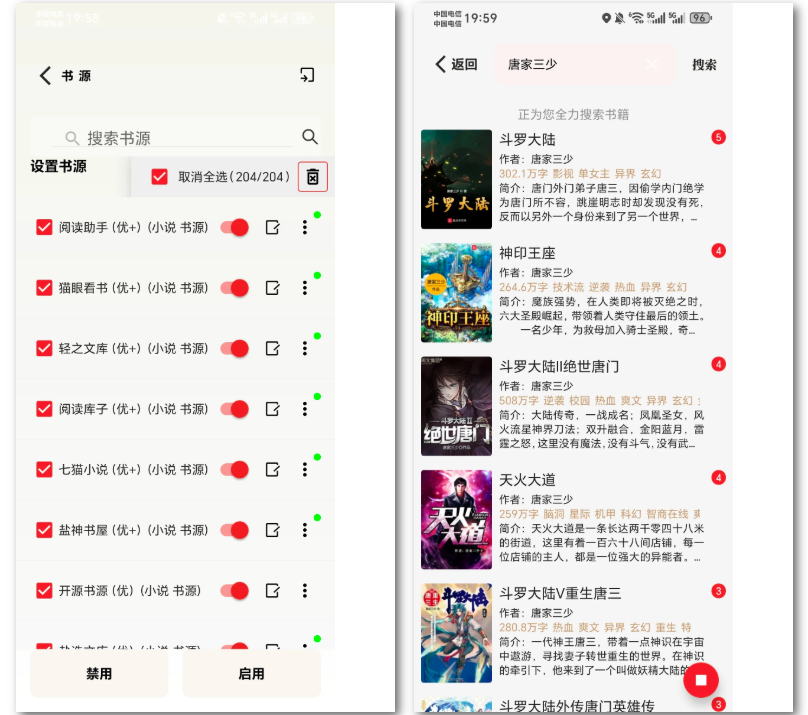Turn off the 猫眼看书 switch

click(235, 288)
